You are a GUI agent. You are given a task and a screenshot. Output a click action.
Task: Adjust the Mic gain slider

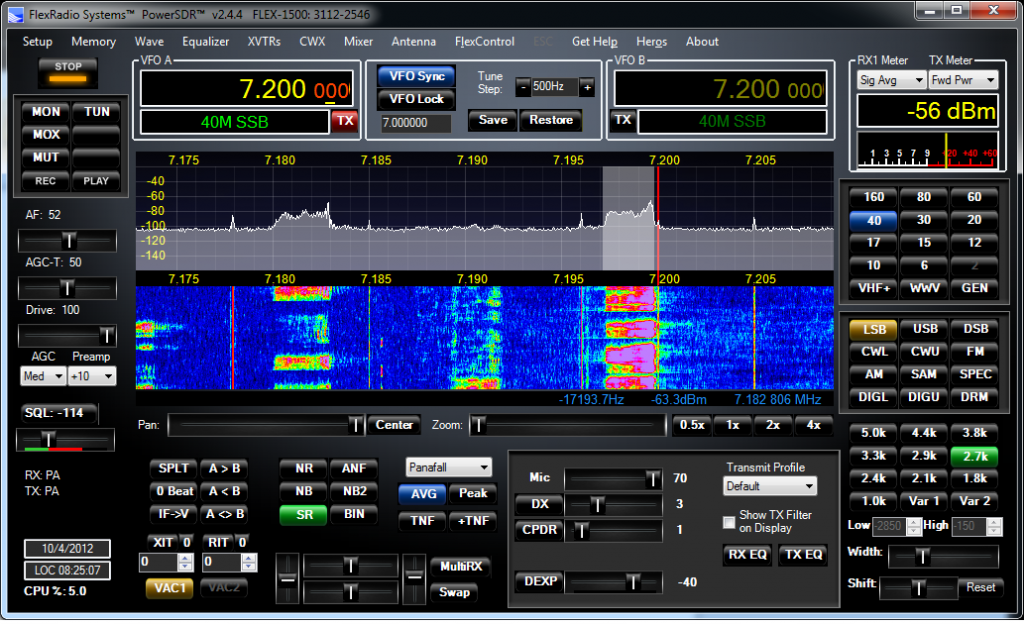click(x=613, y=479)
